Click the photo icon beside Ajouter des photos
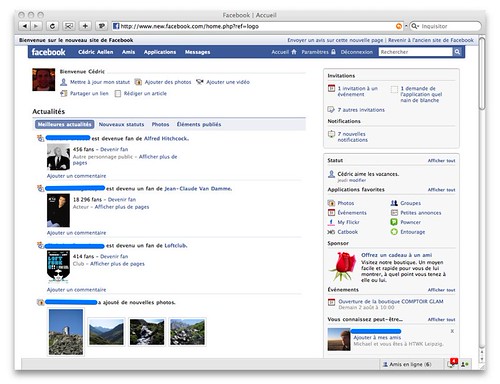The width and height of the screenshot is (500, 384). pos(138,82)
